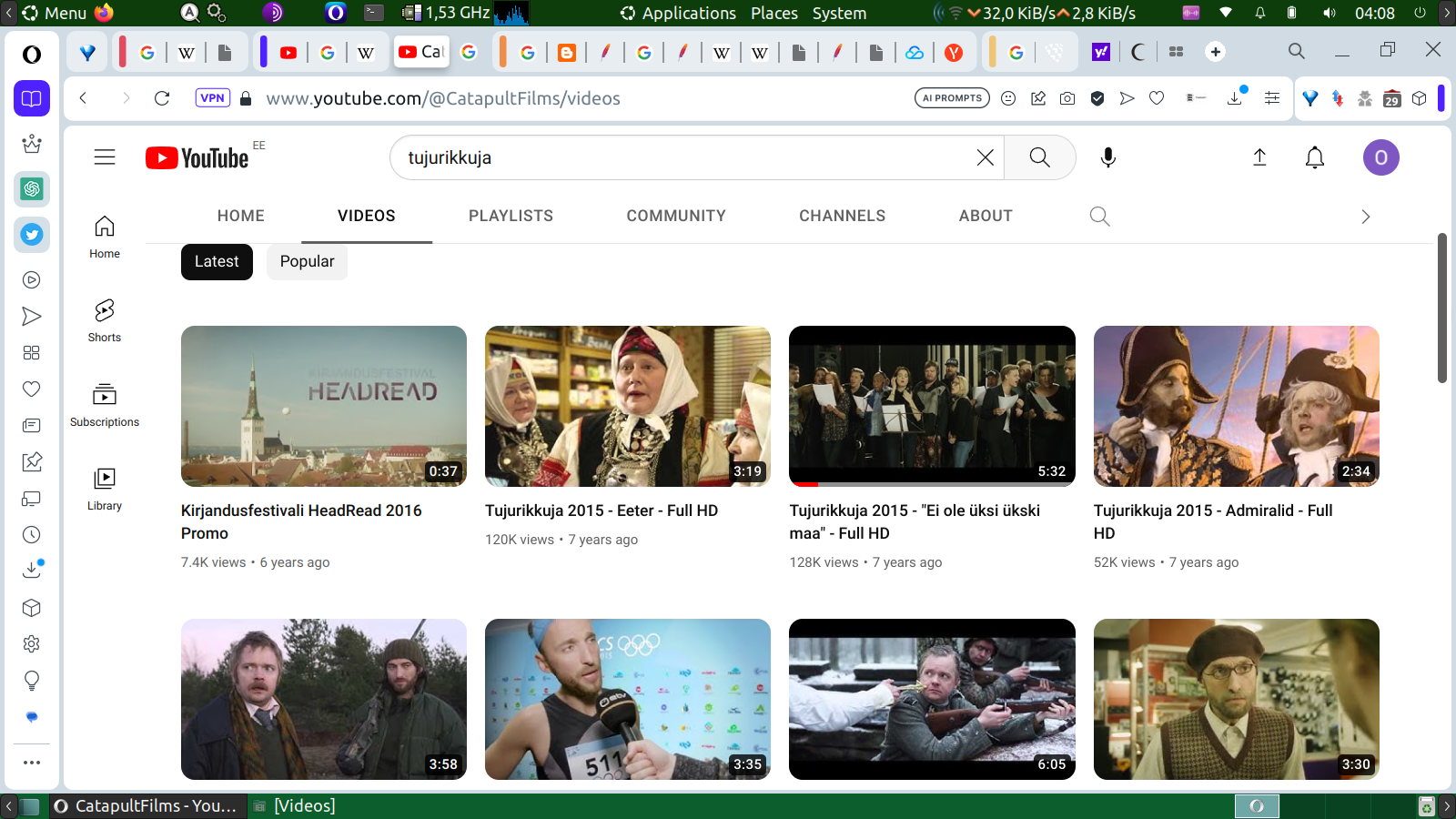The image size is (1456, 819).
Task: Switch to the Community channel tab
Action: (x=675, y=217)
